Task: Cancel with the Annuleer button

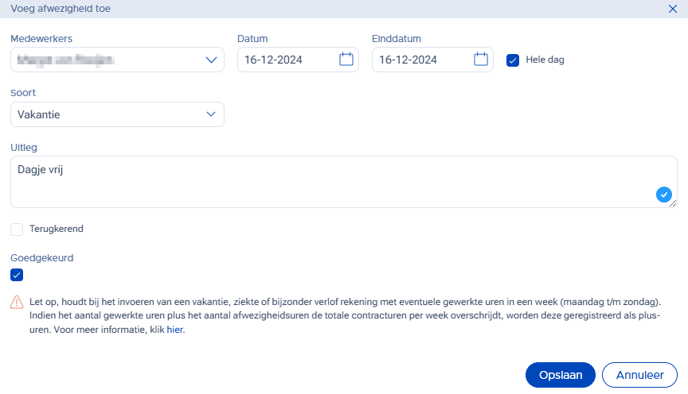Action: pos(640,375)
